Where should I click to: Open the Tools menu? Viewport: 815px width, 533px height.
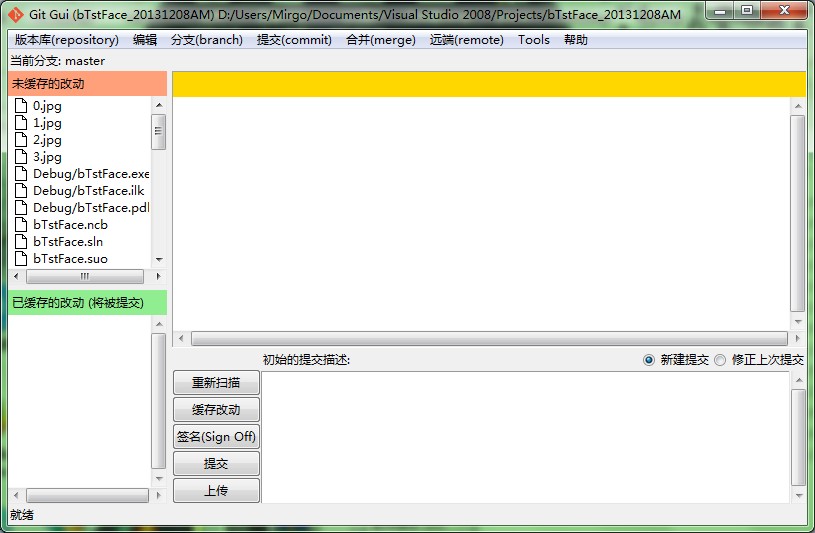pos(534,40)
